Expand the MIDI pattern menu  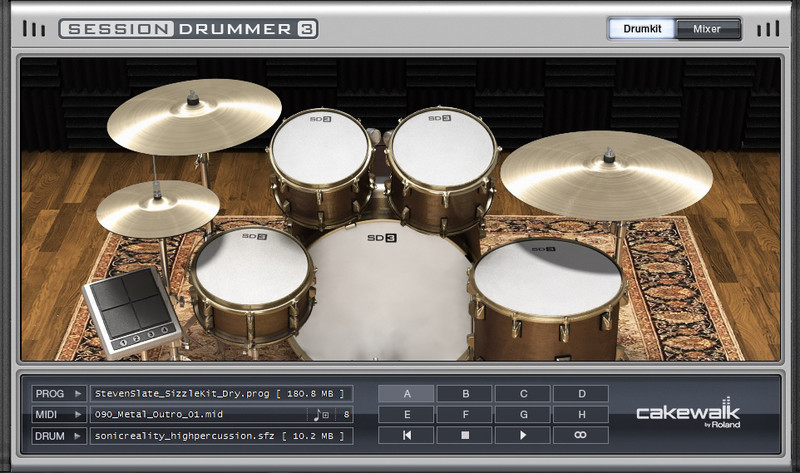(x=58, y=415)
